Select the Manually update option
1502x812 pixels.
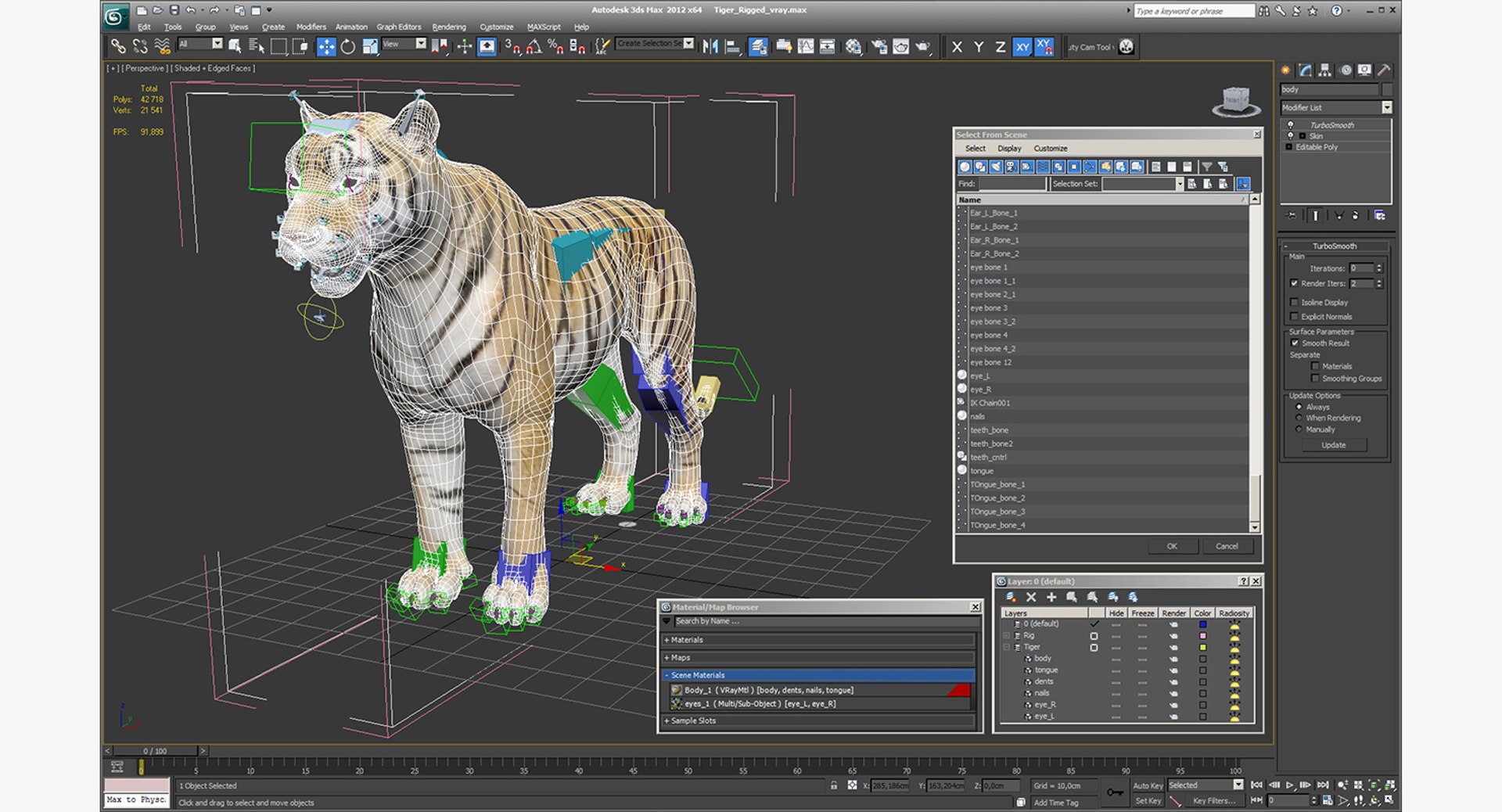point(1299,429)
